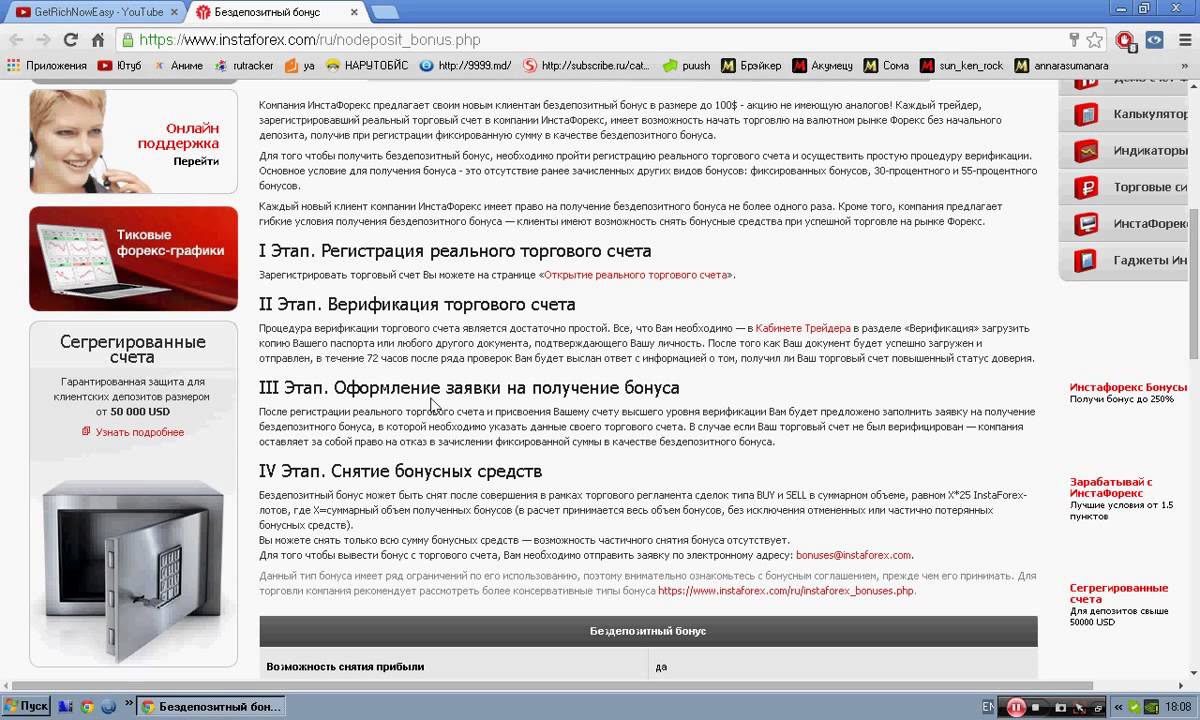The width and height of the screenshot is (1200, 720).
Task: Go back with the browser back arrow
Action: click(16, 40)
